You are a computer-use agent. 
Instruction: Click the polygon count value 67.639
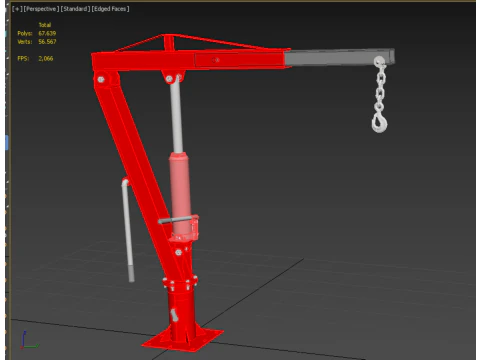coord(47,33)
